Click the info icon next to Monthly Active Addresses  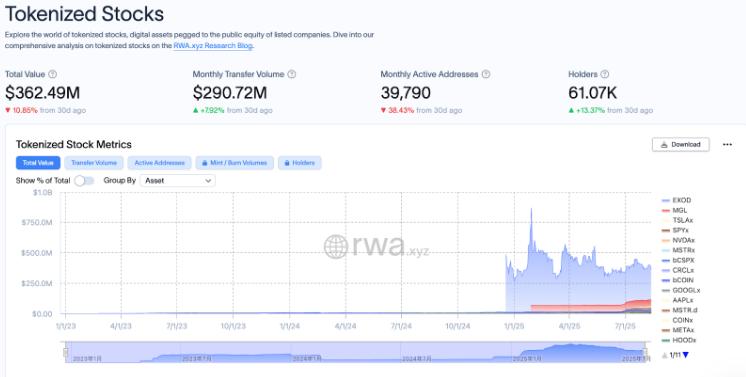pyautogui.click(x=486, y=74)
